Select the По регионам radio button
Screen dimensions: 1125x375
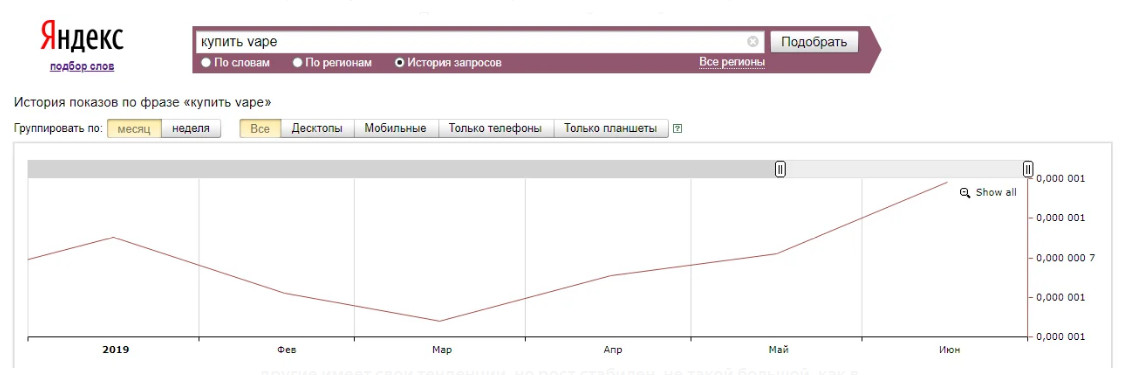(x=297, y=63)
